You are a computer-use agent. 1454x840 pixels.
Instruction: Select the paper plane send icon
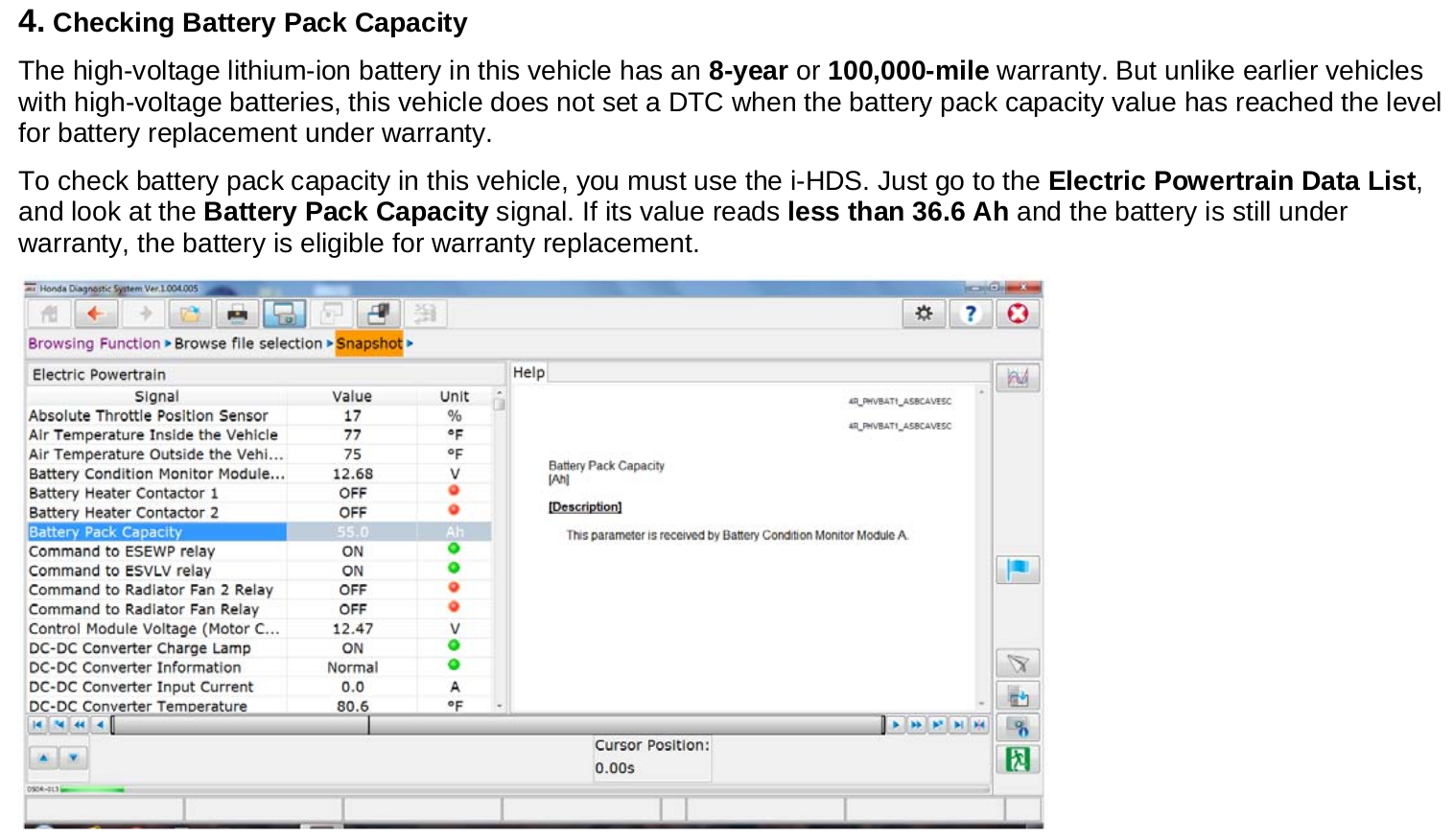(1018, 663)
